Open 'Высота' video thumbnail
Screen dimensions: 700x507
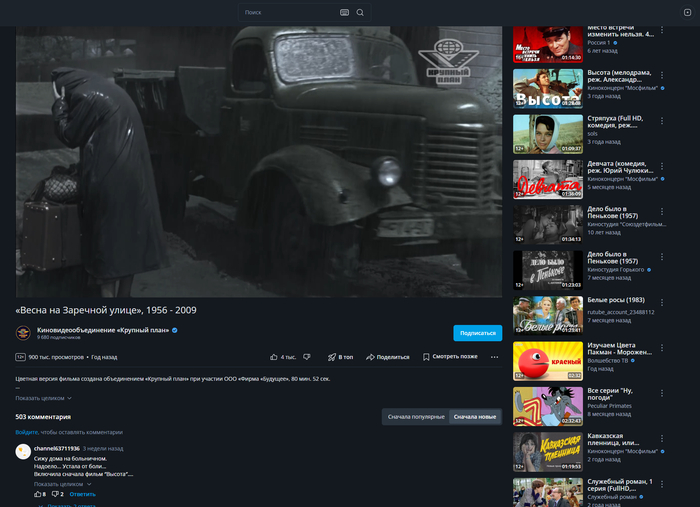[x=548, y=88]
